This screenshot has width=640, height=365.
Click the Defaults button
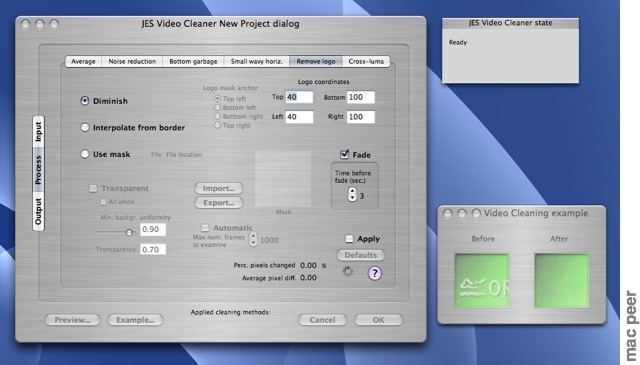pyautogui.click(x=360, y=255)
